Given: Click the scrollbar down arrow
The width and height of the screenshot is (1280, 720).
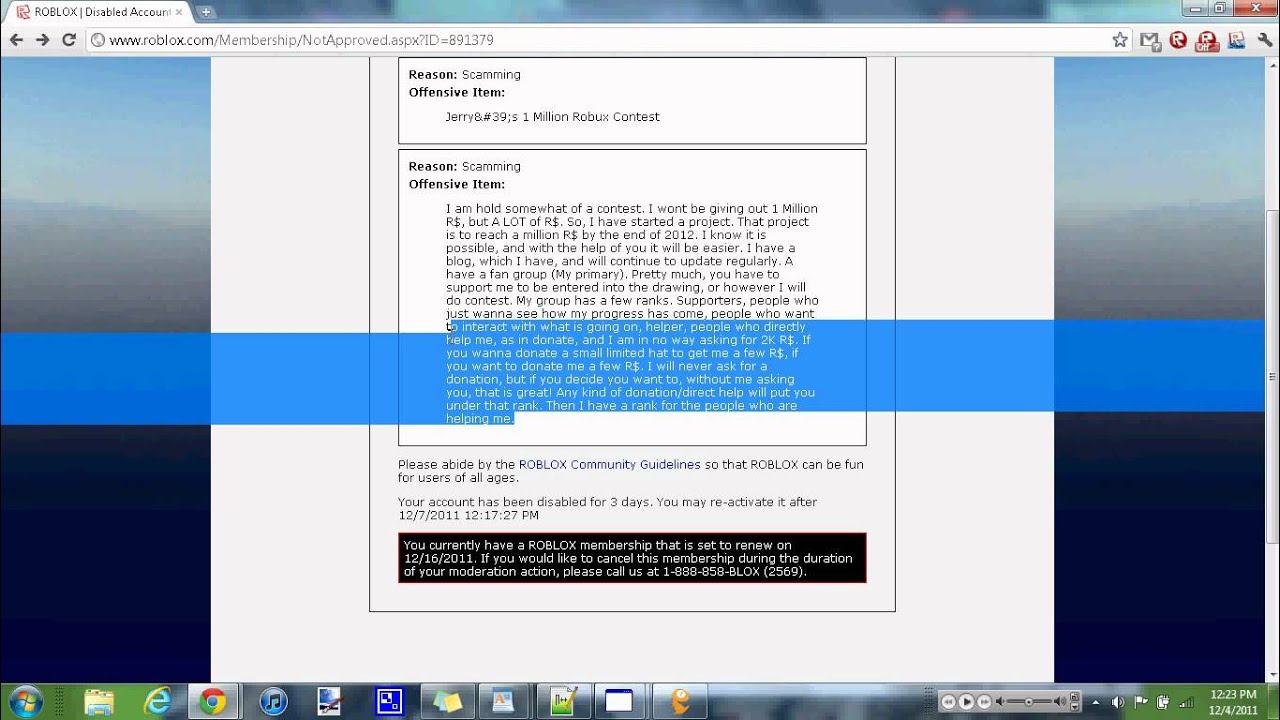Looking at the screenshot, I should point(1272,673).
